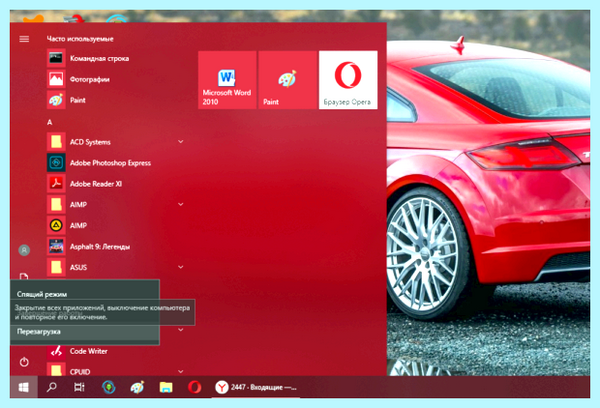
Task: Open the Adobe Reader XI icon
Action: [x=56, y=184]
